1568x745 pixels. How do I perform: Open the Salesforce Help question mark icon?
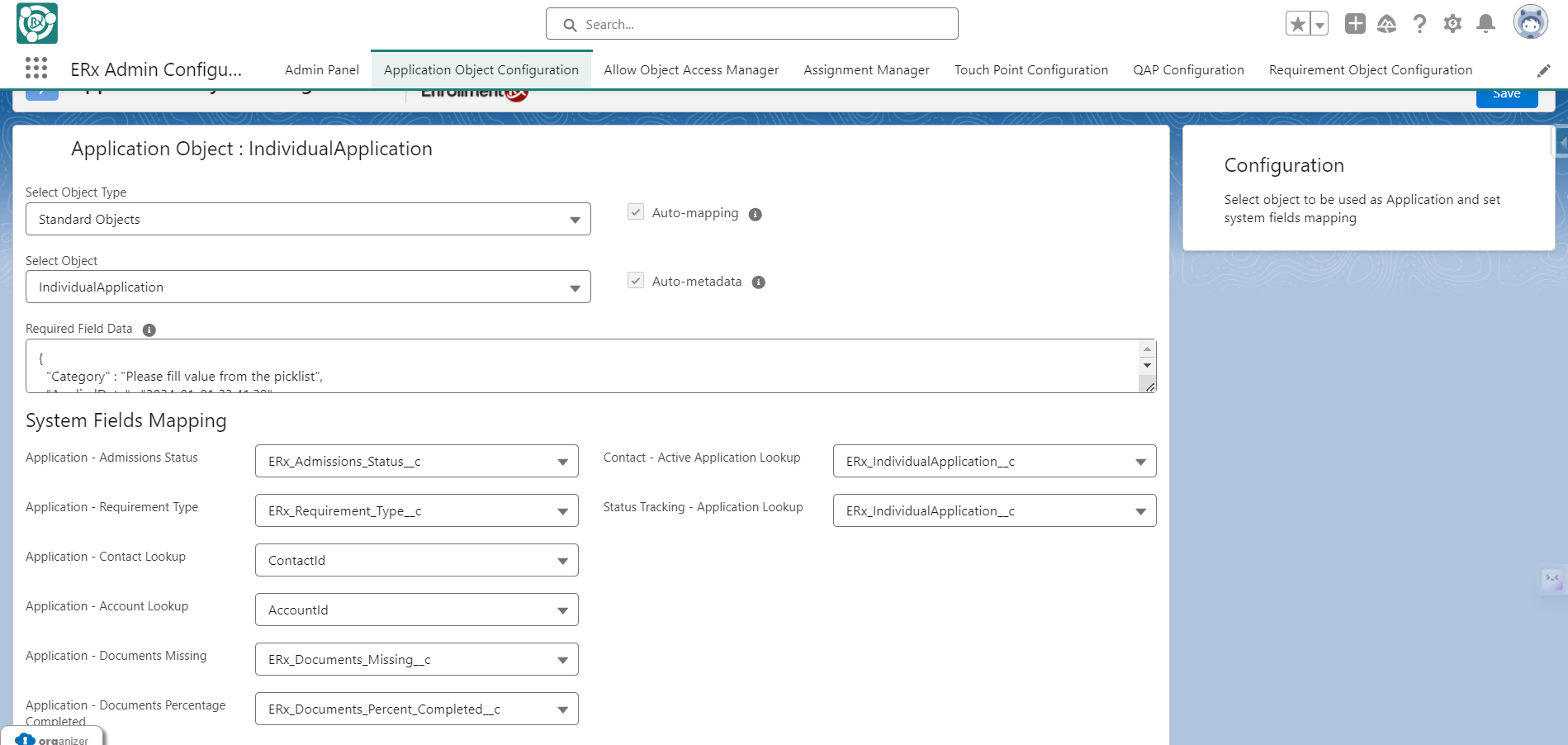1419,24
